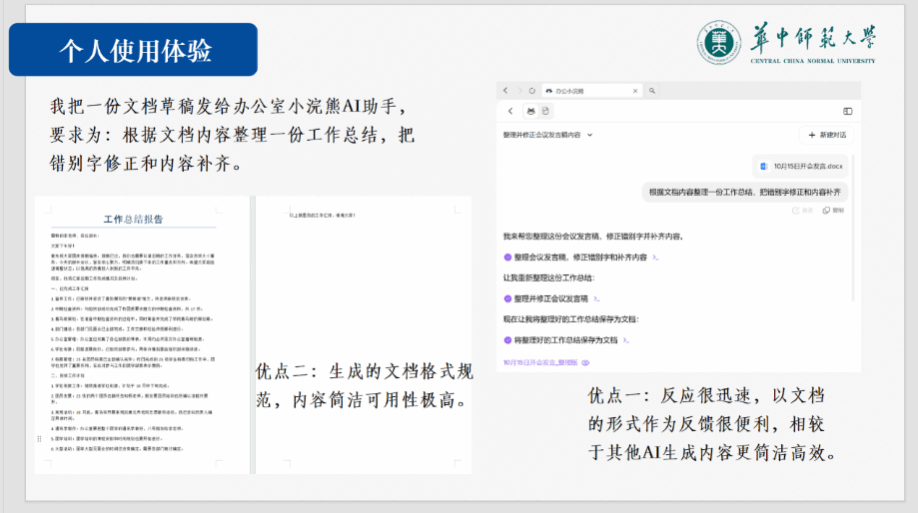This screenshot has width=918, height=513.
Task: Click the raccoon assistant icon
Action: (x=531, y=111)
